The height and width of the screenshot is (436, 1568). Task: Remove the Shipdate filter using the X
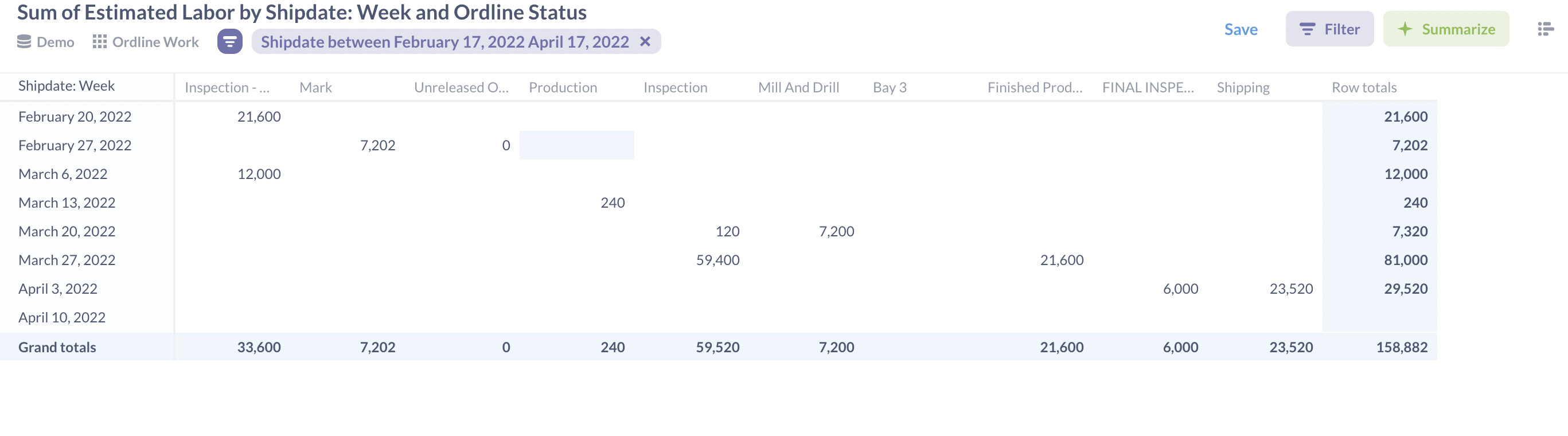(x=645, y=41)
